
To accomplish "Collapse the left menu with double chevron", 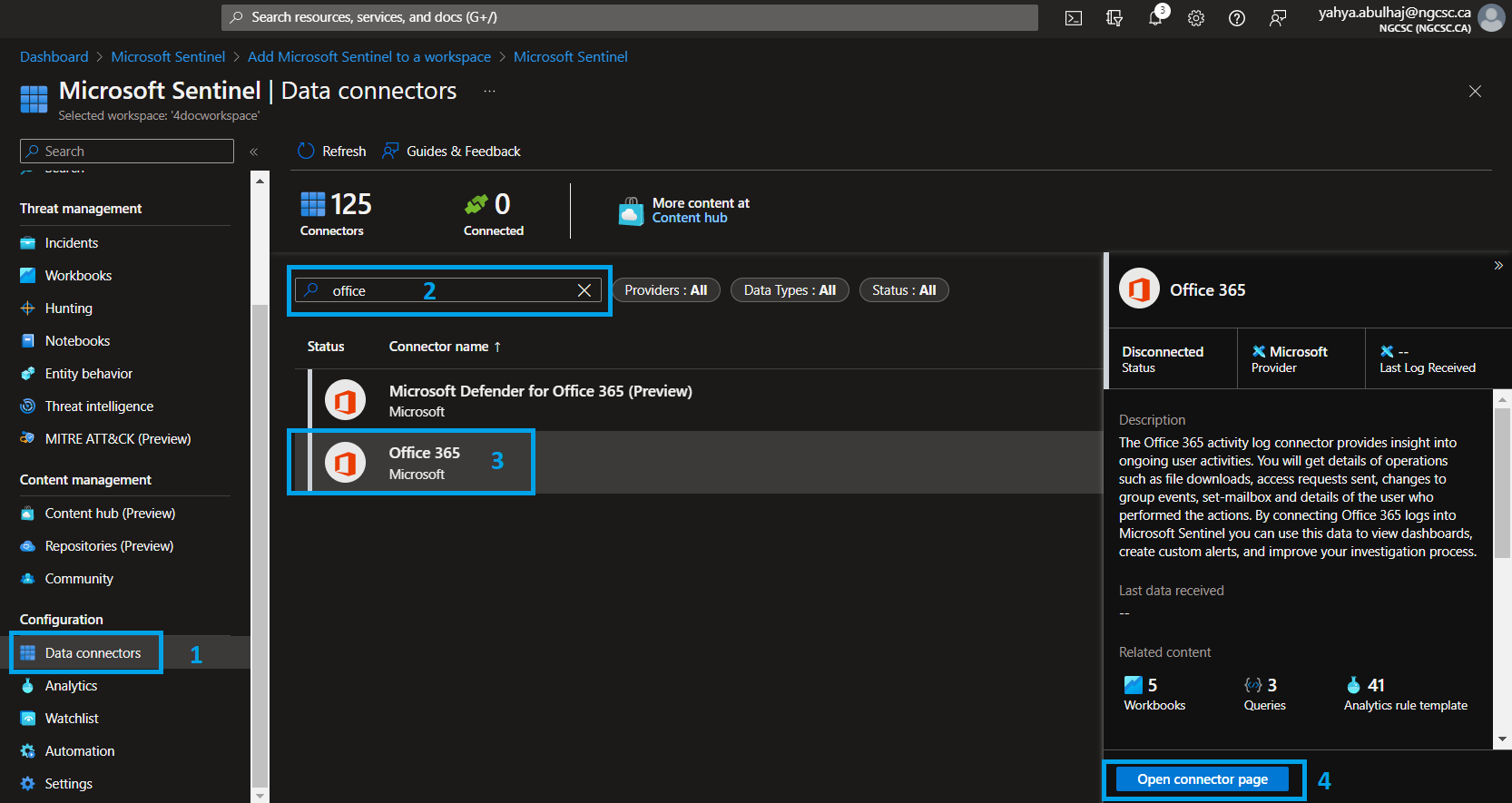I will (254, 152).
